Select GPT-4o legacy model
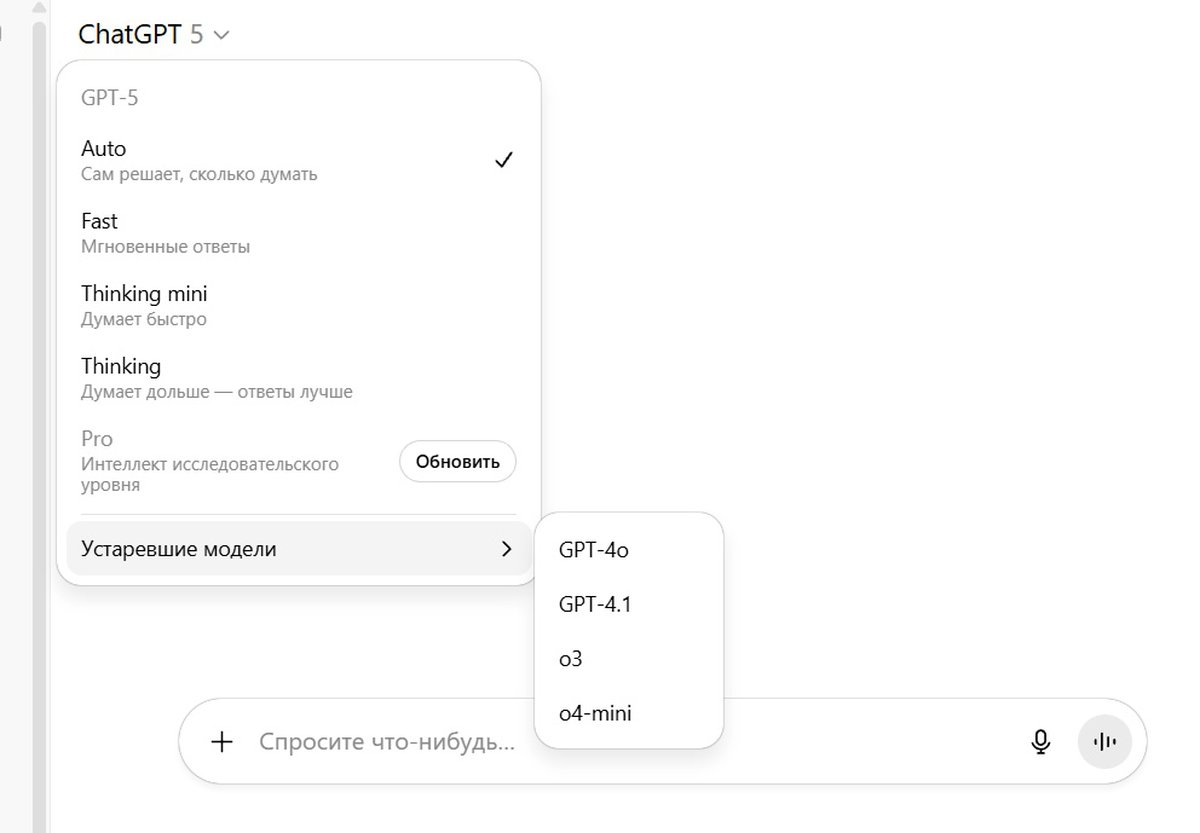 coord(594,550)
